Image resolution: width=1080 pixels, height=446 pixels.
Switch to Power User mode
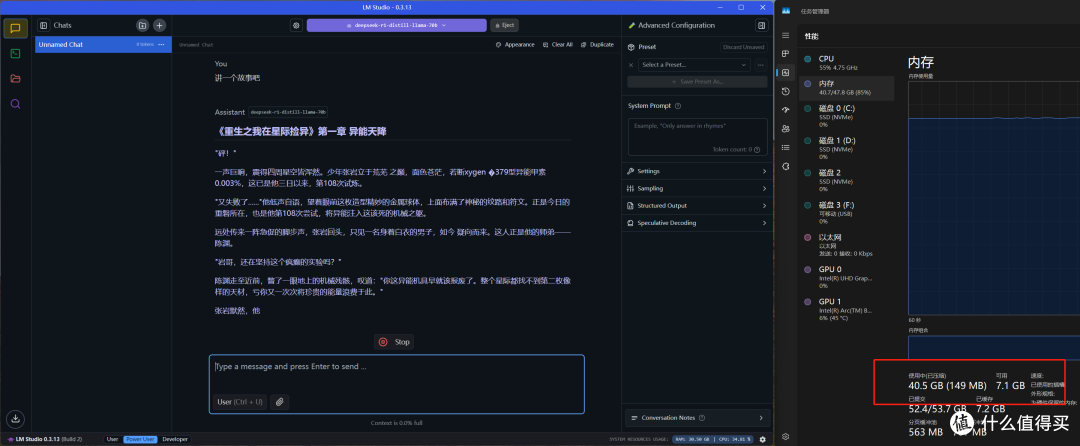click(x=139, y=439)
